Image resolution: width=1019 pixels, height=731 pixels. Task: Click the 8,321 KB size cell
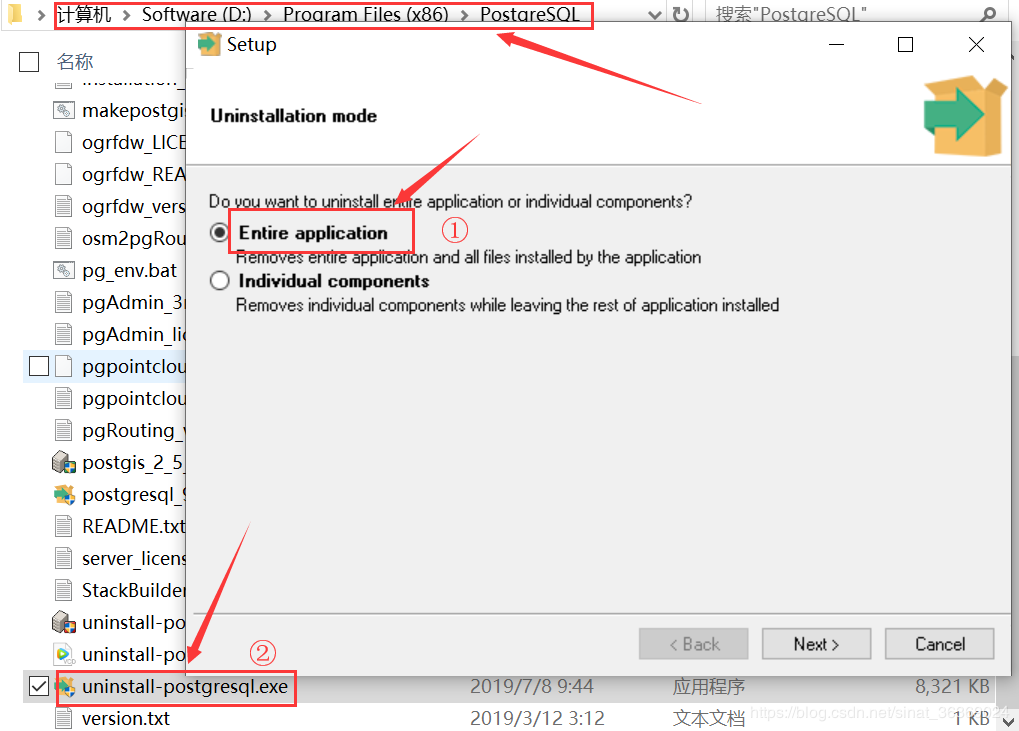pos(952,686)
